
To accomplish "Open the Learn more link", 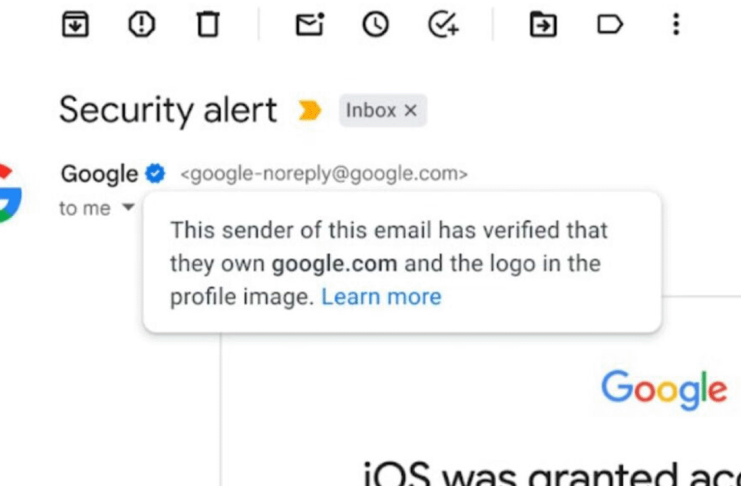I will pos(381,297).
